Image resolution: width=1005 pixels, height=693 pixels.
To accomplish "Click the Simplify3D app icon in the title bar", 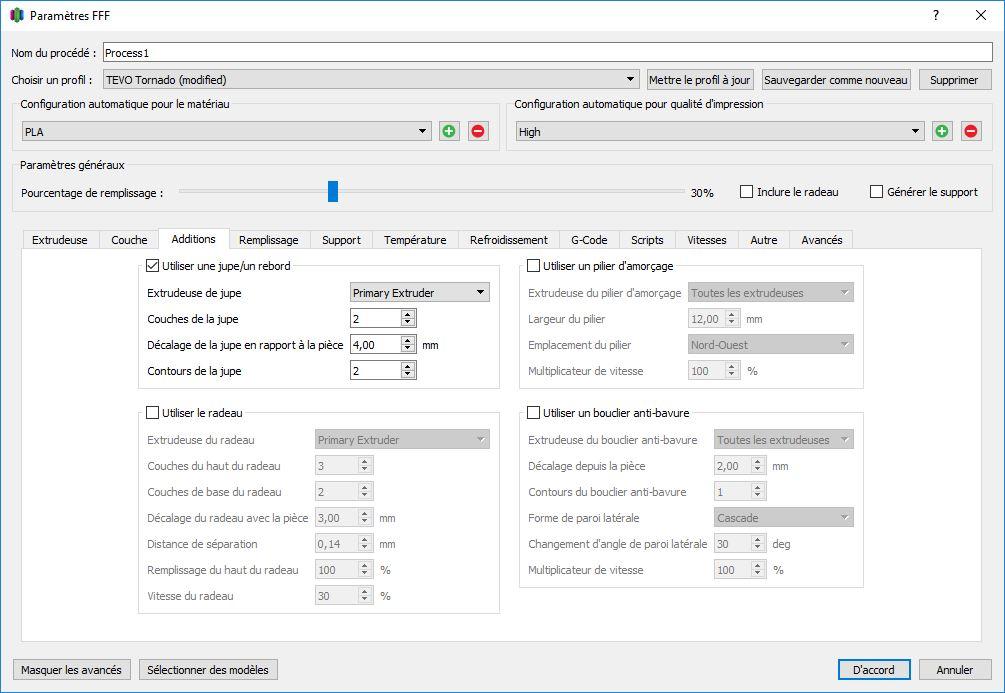I will [x=17, y=15].
